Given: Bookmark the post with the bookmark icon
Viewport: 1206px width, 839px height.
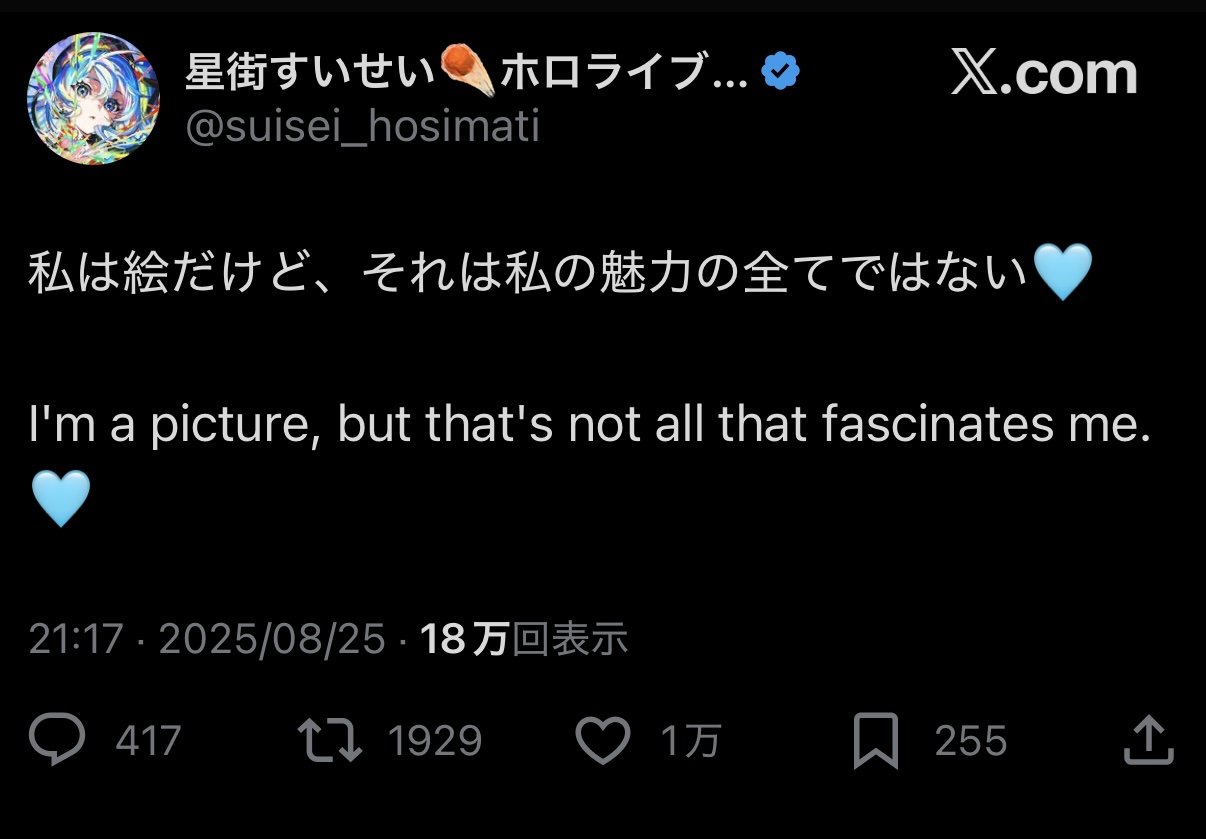Looking at the screenshot, I should point(875,741).
